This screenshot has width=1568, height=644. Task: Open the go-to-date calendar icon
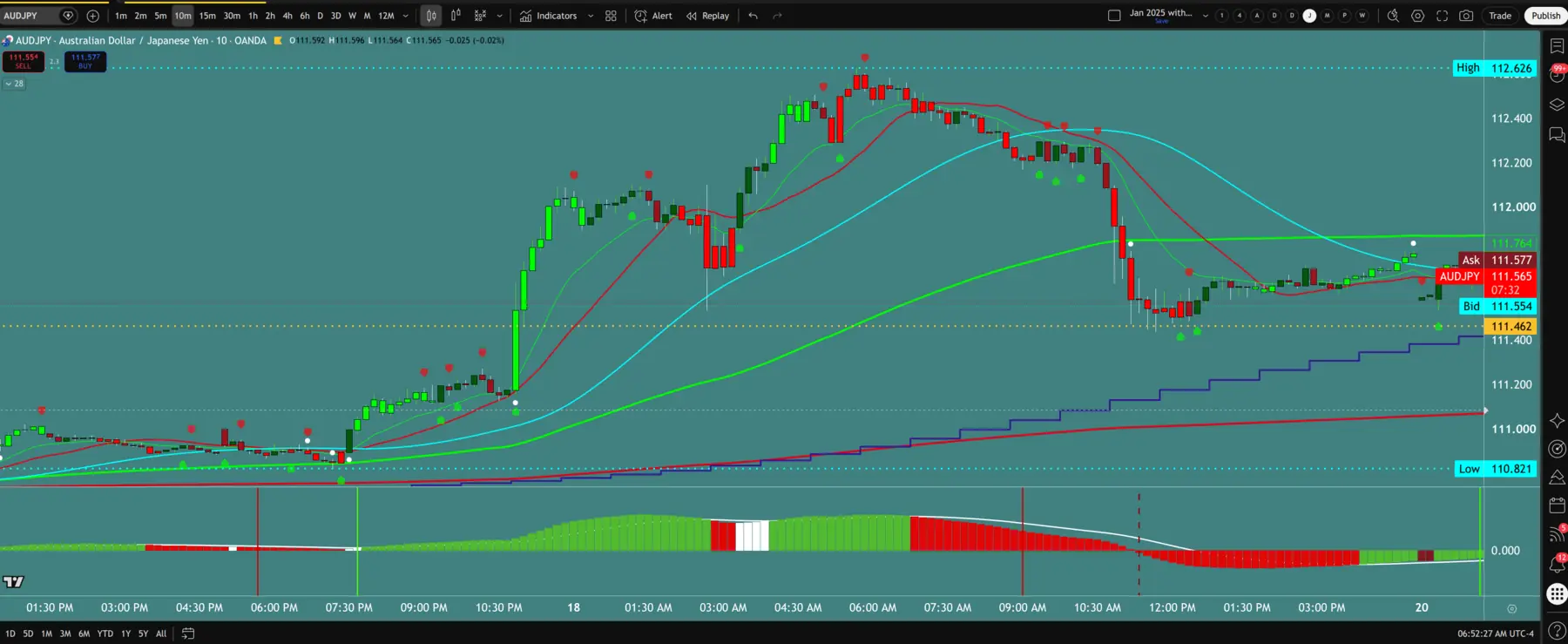[188, 634]
